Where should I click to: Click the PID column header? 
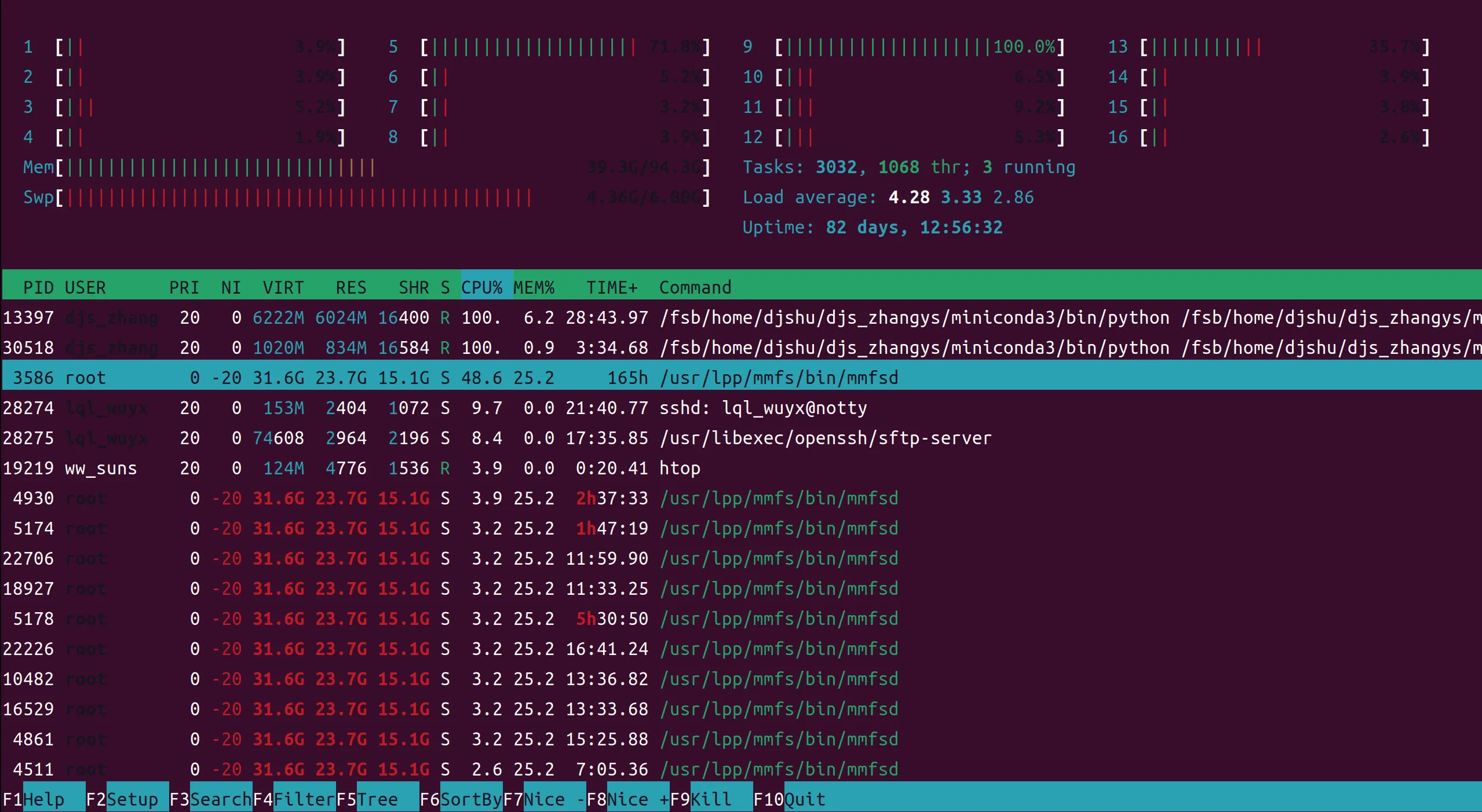(38, 287)
